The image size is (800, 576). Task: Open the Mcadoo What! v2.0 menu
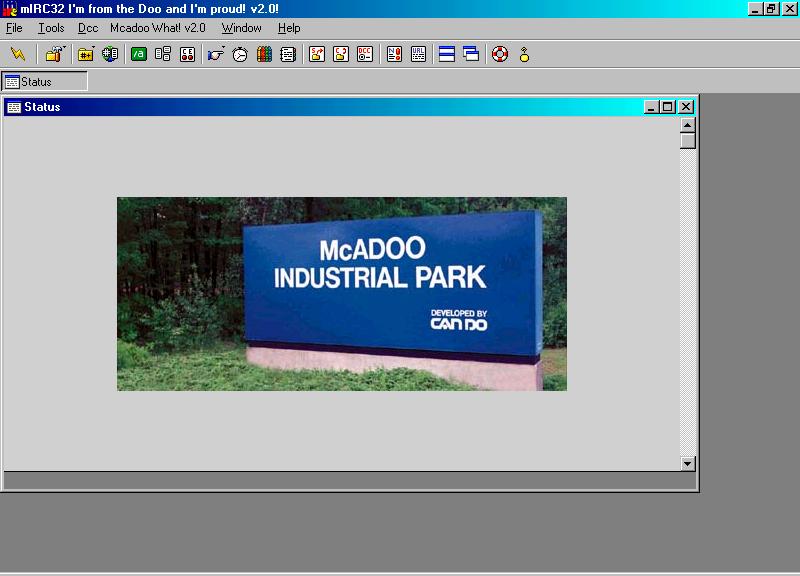click(157, 28)
